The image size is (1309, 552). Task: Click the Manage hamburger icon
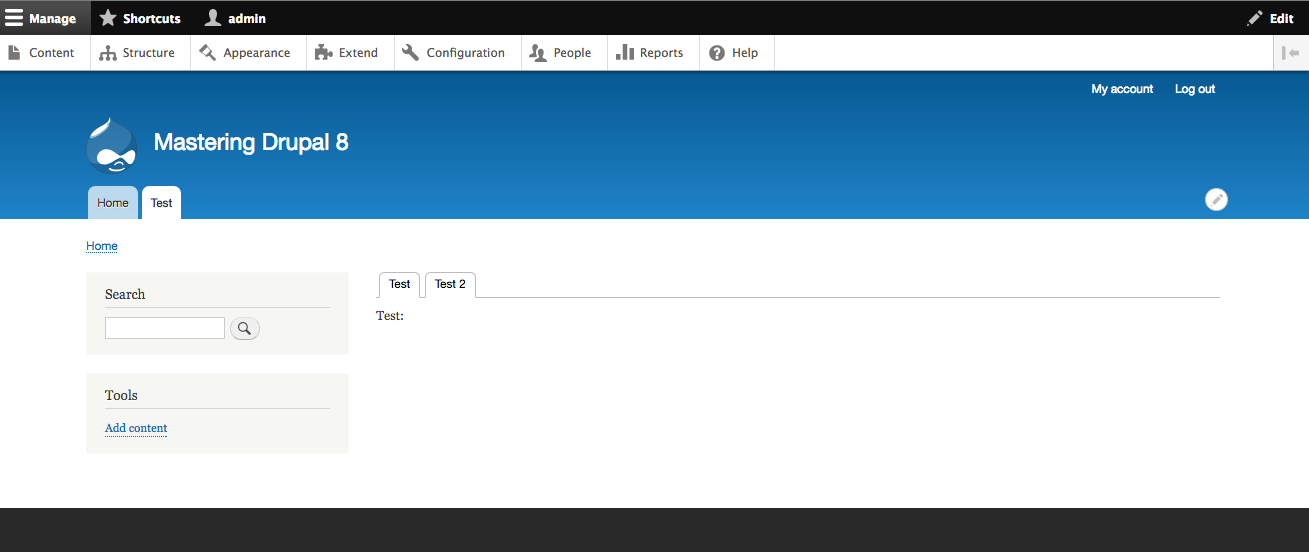(x=14, y=18)
